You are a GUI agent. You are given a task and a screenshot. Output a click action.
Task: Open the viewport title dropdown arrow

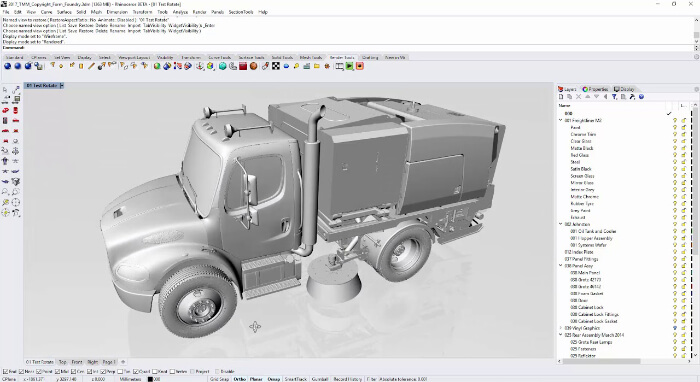coord(62,85)
